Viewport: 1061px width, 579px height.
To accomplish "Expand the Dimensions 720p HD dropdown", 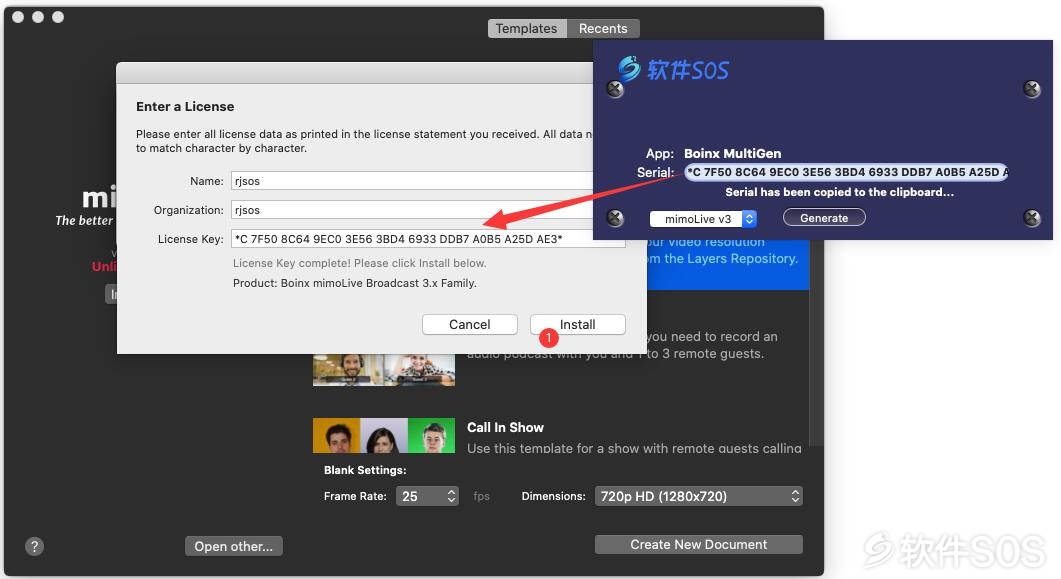I will click(x=698, y=496).
